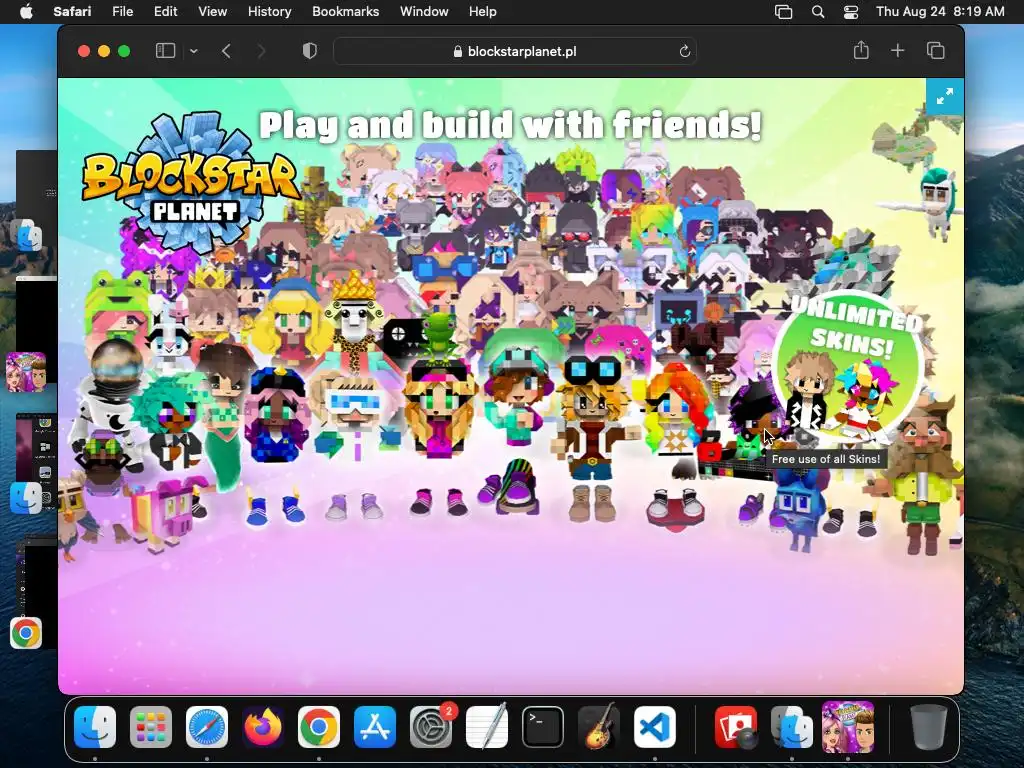This screenshot has width=1024, height=768.
Task: Open the Help menu
Action: click(483, 11)
